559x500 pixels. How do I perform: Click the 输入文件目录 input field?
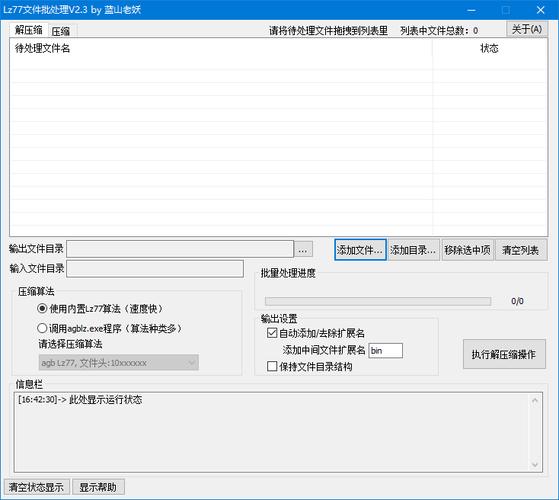point(155,269)
